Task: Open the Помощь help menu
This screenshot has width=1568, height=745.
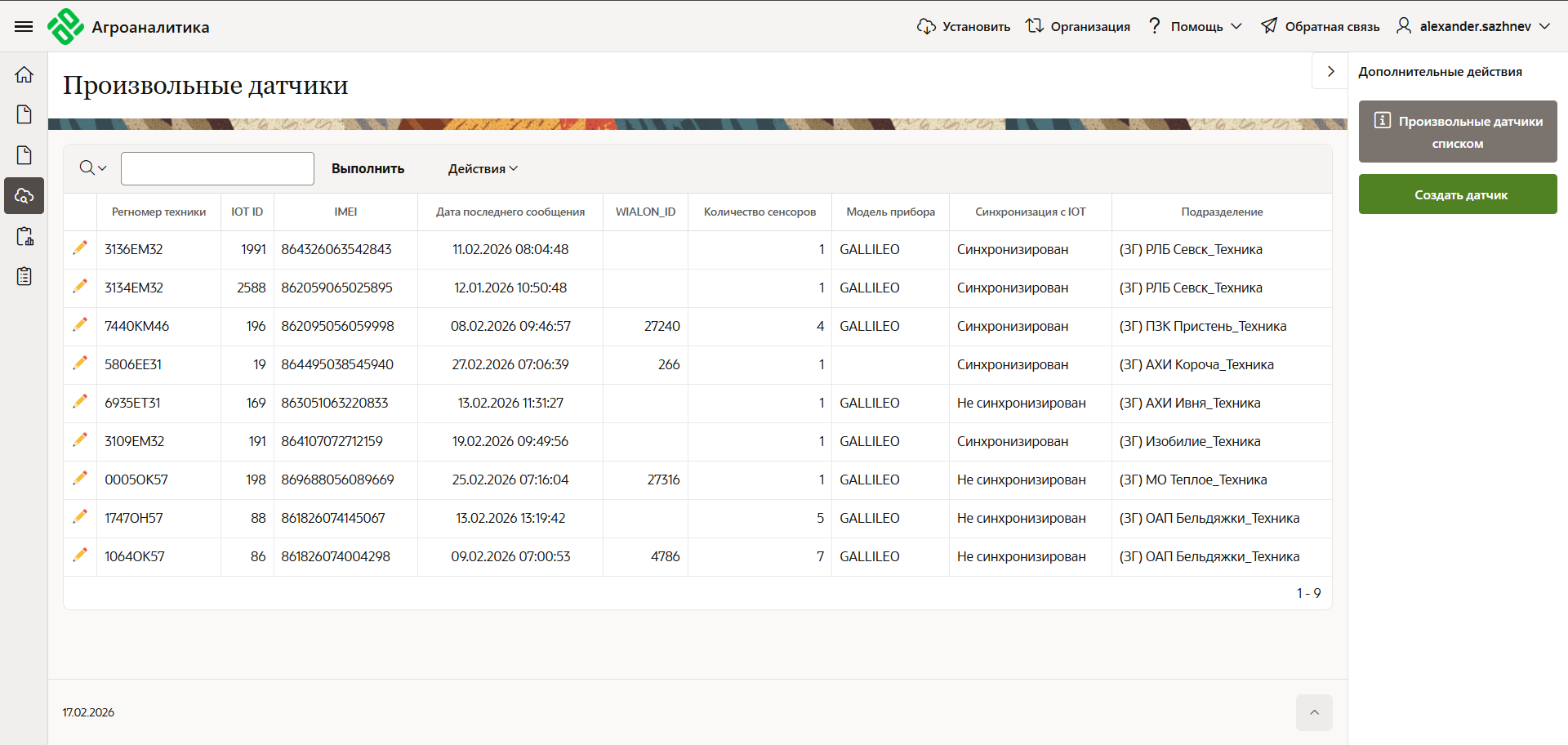Action: 1195,27
